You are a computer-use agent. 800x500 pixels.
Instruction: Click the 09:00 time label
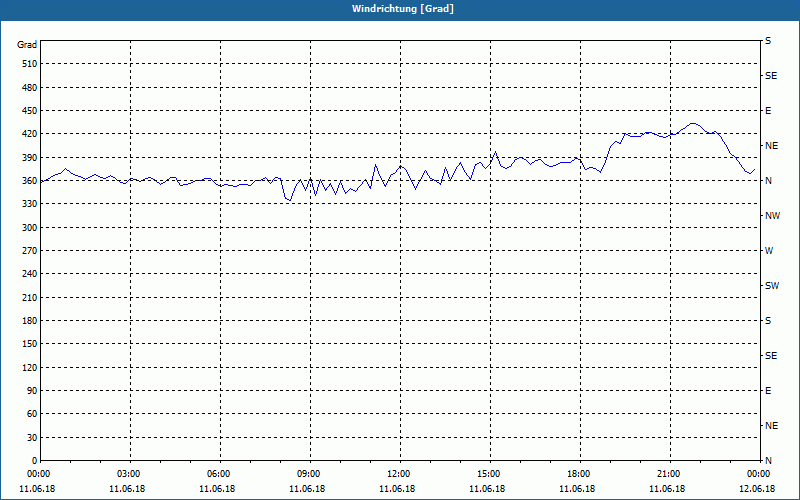[x=309, y=474]
